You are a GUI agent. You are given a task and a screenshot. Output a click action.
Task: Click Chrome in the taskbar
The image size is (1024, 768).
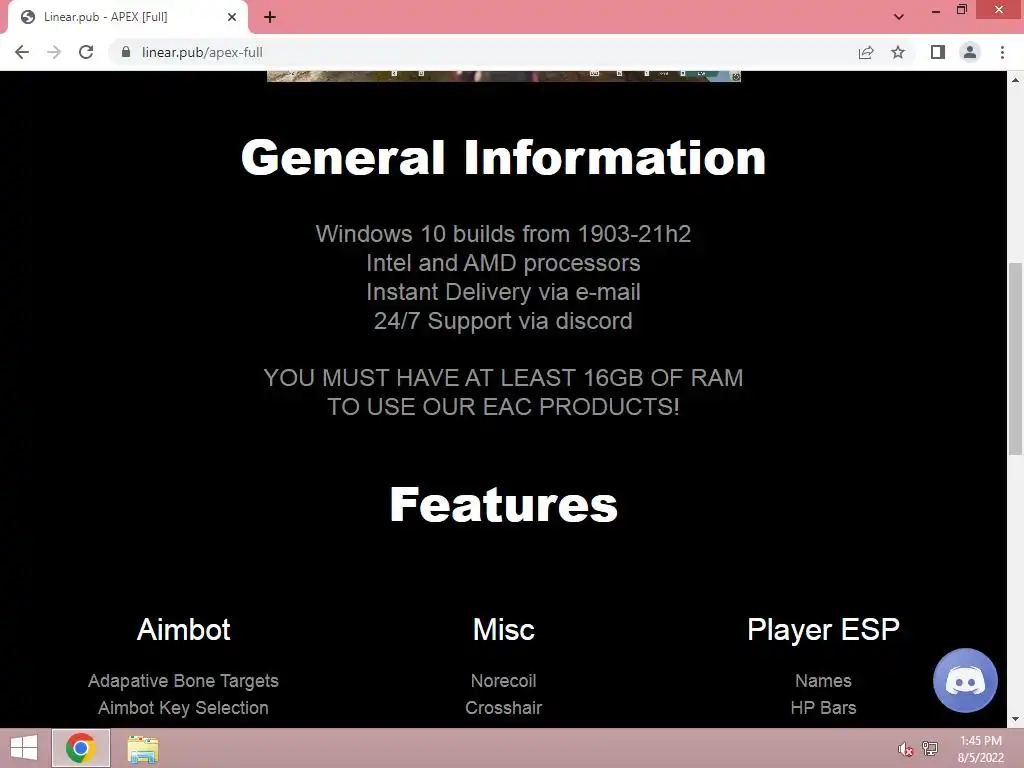80,748
